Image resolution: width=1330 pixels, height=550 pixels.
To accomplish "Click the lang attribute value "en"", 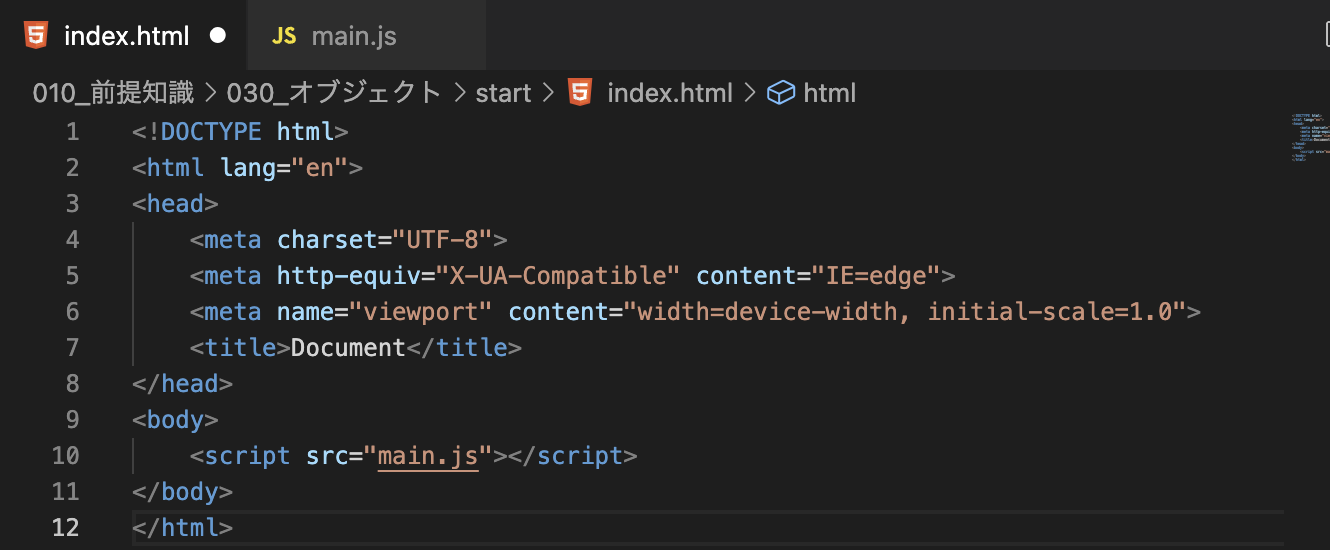I will tap(320, 168).
